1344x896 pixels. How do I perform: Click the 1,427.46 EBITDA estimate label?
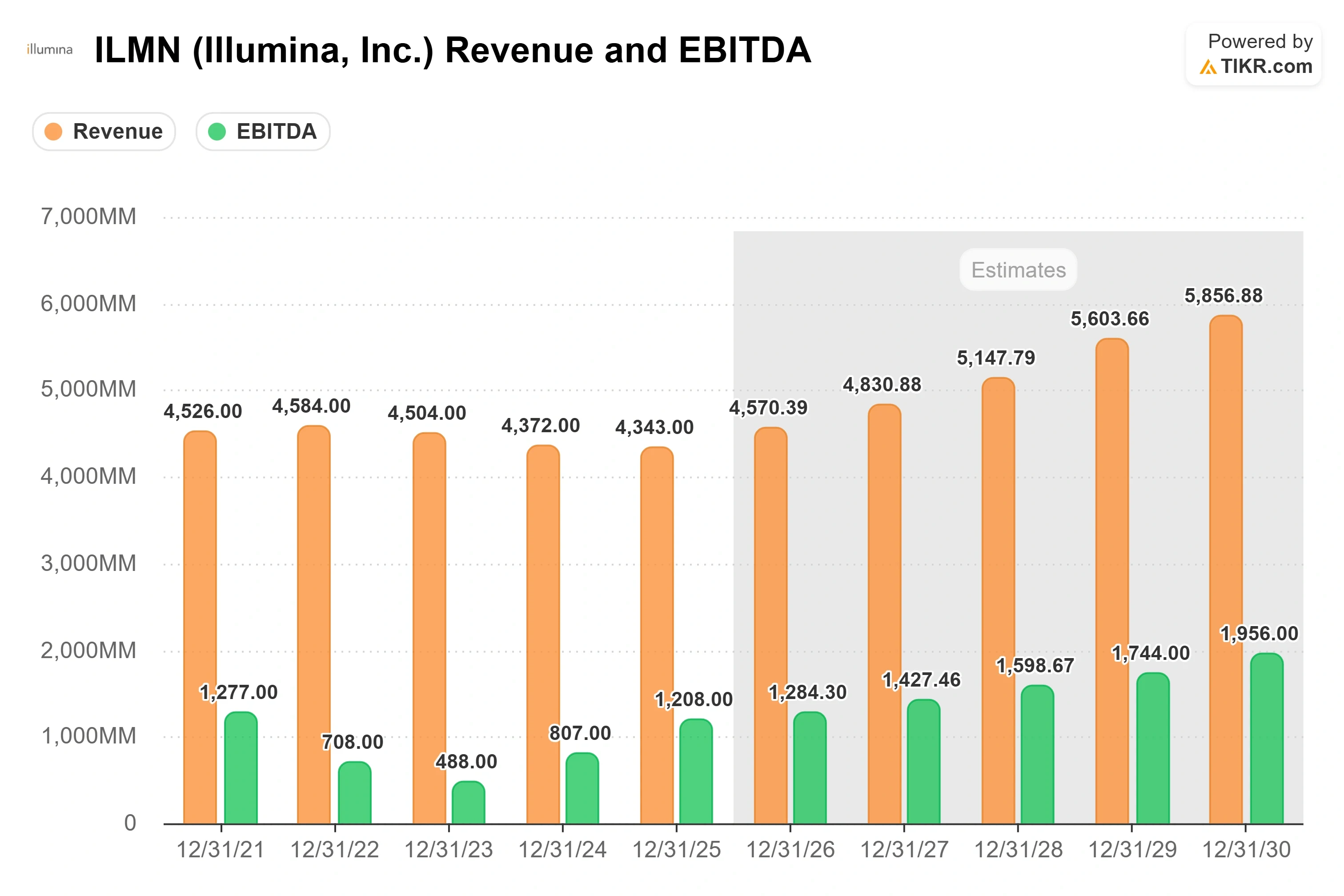coord(921,680)
